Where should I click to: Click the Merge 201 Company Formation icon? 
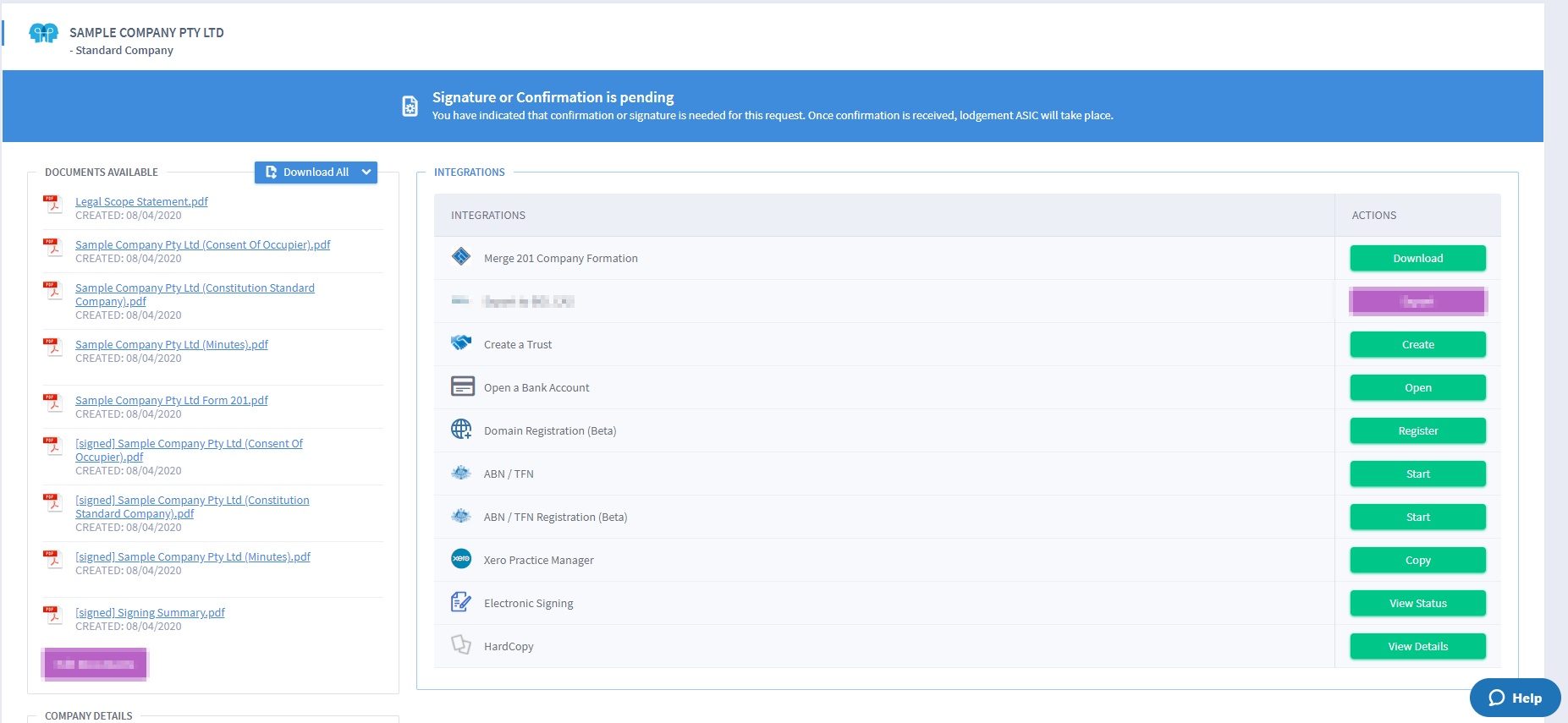(x=461, y=257)
